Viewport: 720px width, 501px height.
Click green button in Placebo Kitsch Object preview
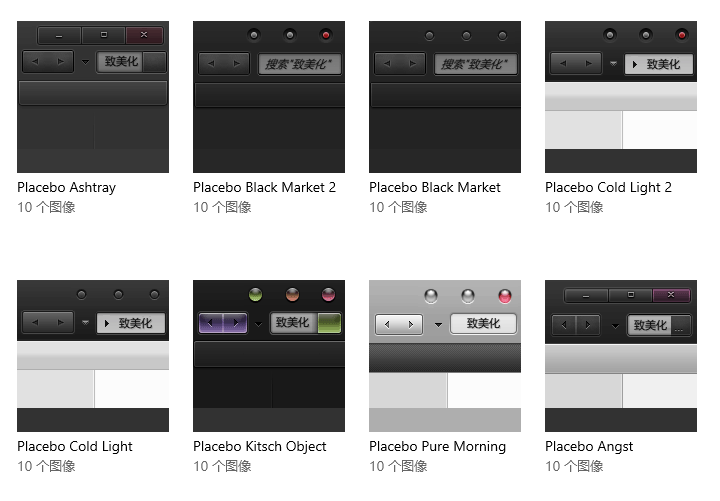click(x=330, y=323)
